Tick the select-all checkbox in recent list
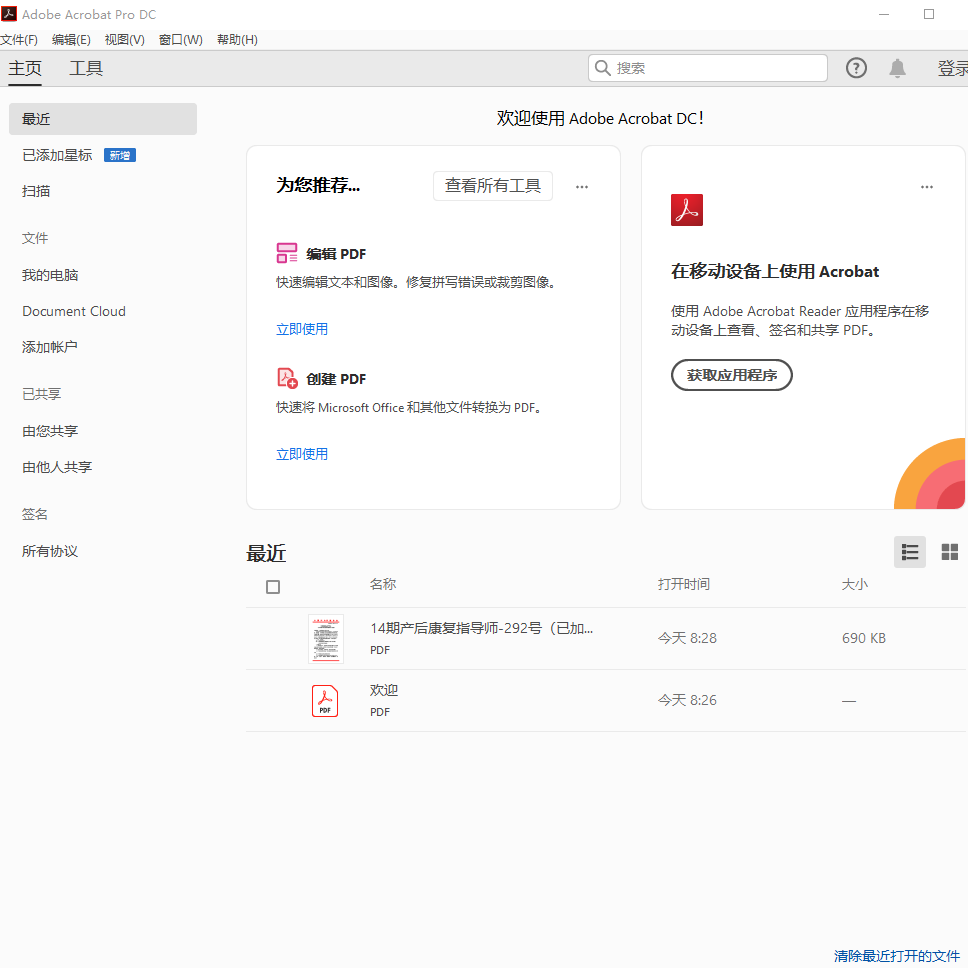 point(273,586)
